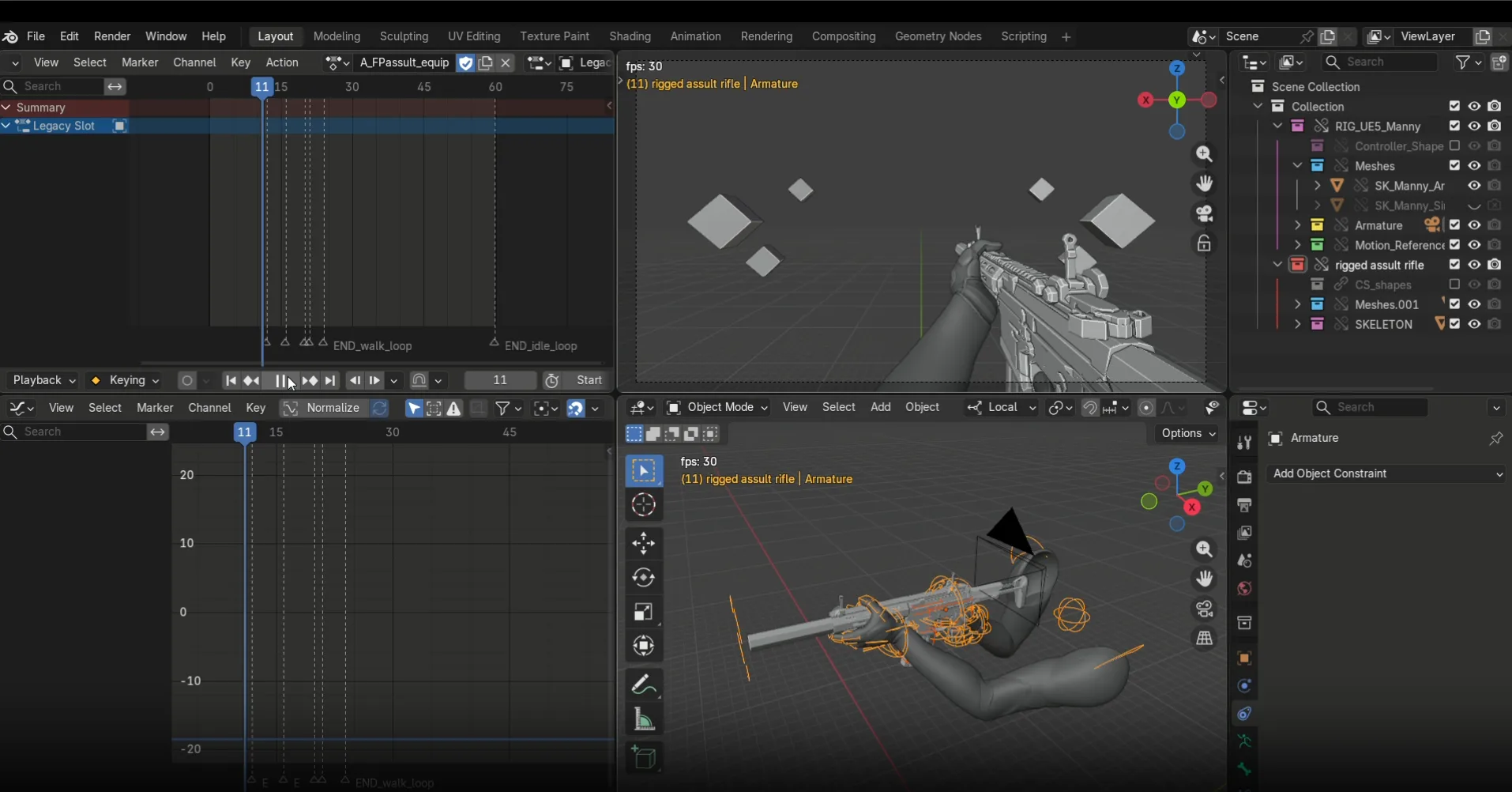
Task: Open the World properties tab
Action: pyautogui.click(x=1244, y=589)
